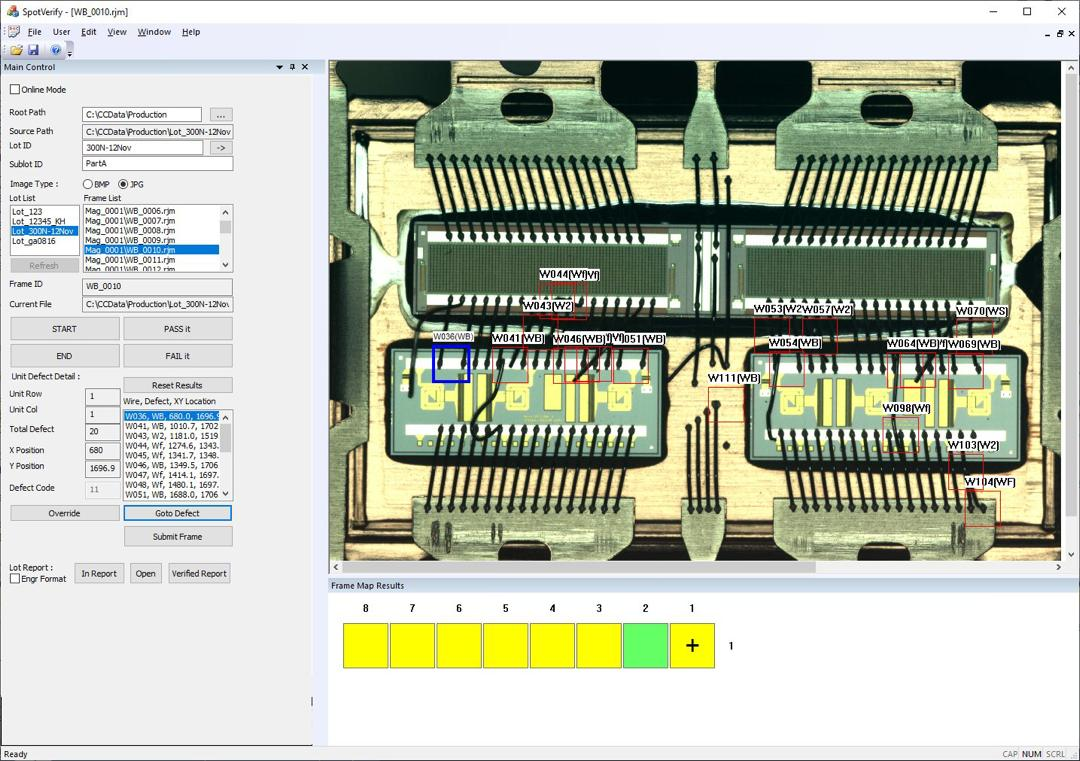The height and width of the screenshot is (761, 1080).
Task: Click W111(WB) defect marker on image
Action: (726, 404)
